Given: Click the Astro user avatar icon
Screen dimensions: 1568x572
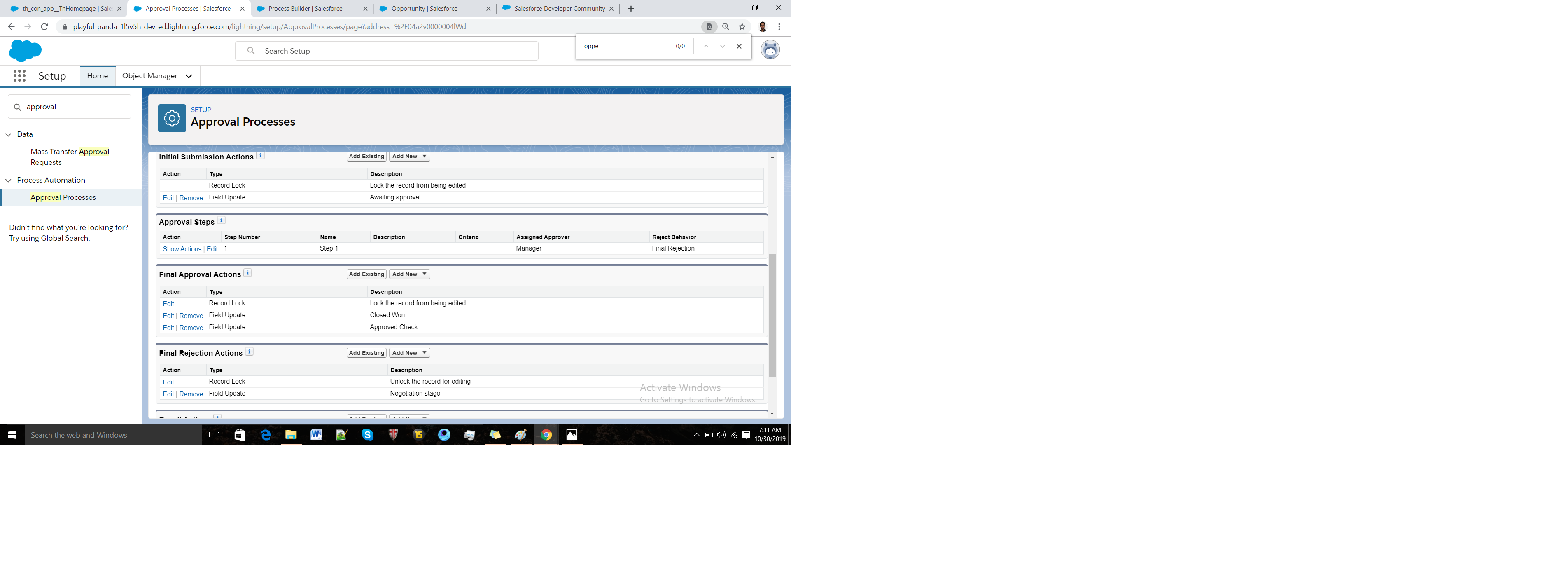Looking at the screenshot, I should point(770,50).
